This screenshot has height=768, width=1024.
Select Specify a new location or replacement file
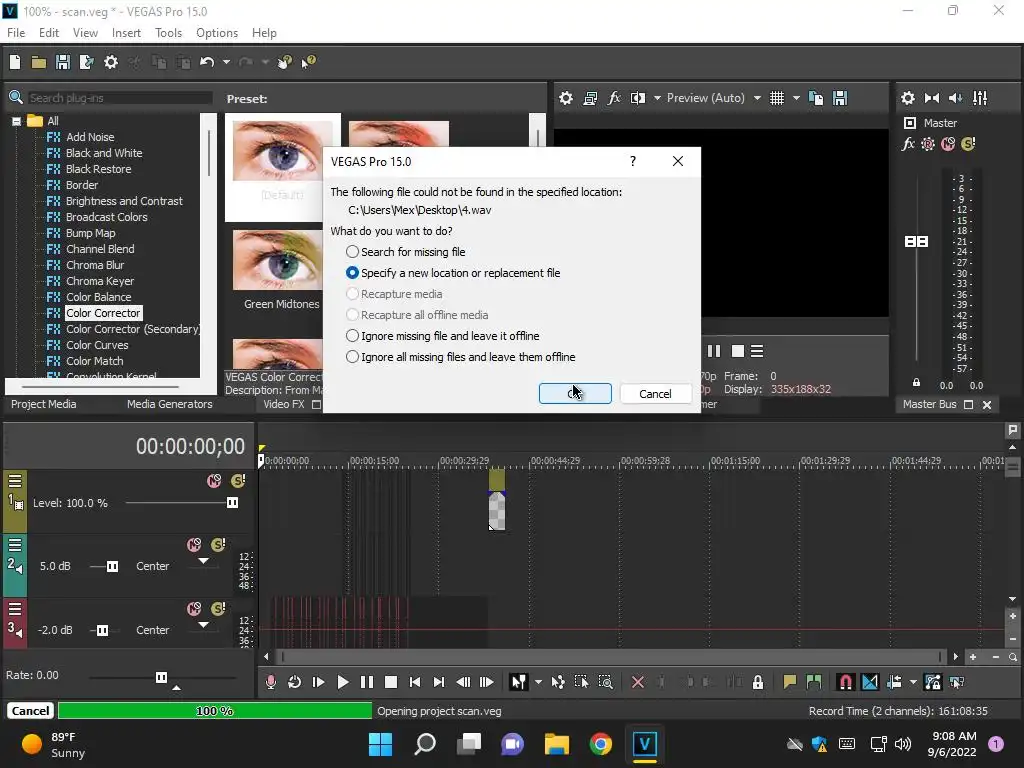click(453, 273)
